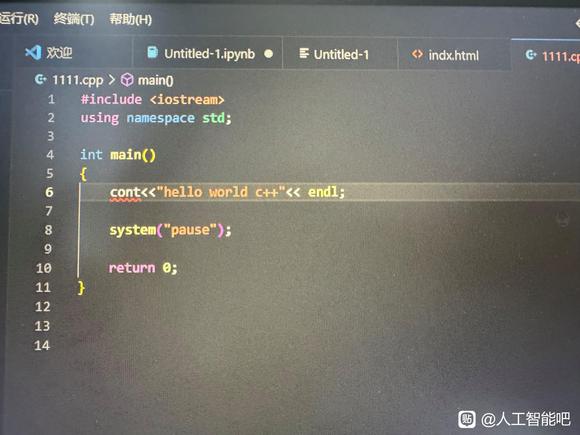Viewport: 580px width, 435px height.
Task: Switch to the indx.html tab
Action: point(453,55)
